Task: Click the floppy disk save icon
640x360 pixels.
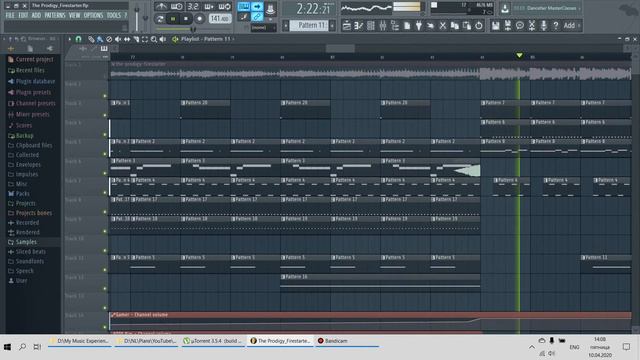Action: [496, 26]
